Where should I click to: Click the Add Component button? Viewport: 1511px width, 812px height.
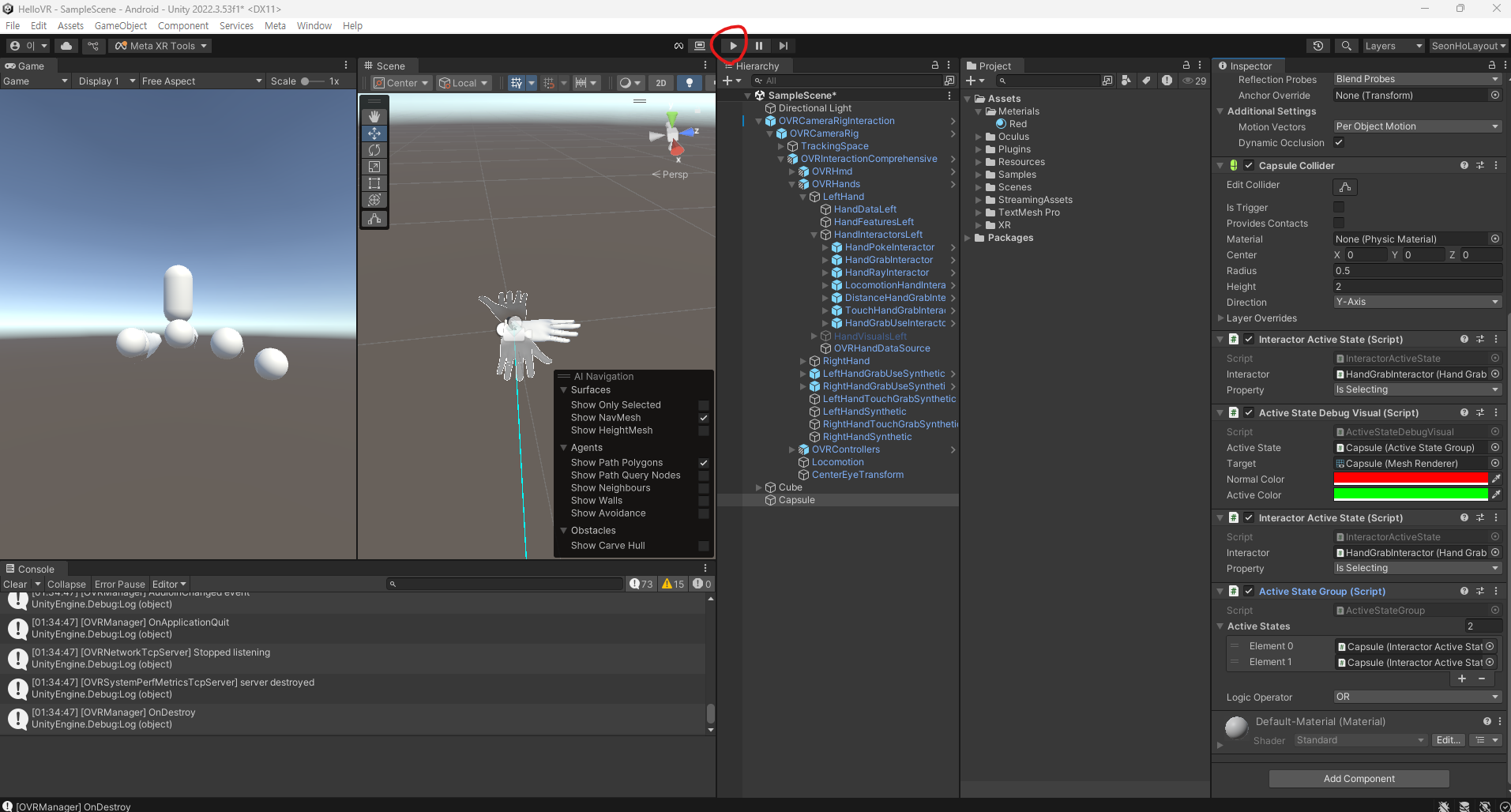click(1359, 778)
